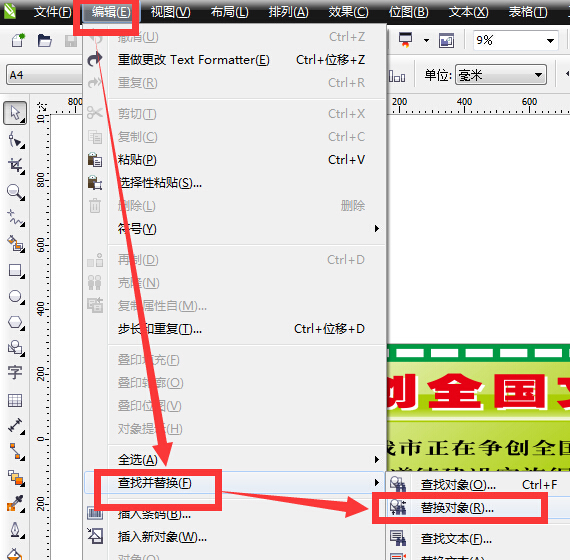The width and height of the screenshot is (570, 560).
Task: Select the Table tool
Action: coord(15,400)
